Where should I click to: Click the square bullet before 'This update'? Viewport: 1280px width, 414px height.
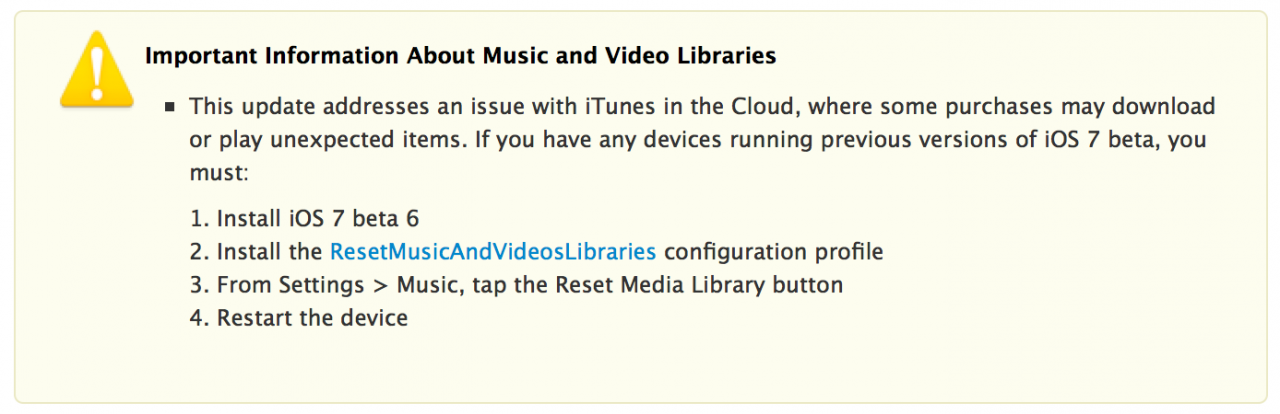click(x=172, y=107)
